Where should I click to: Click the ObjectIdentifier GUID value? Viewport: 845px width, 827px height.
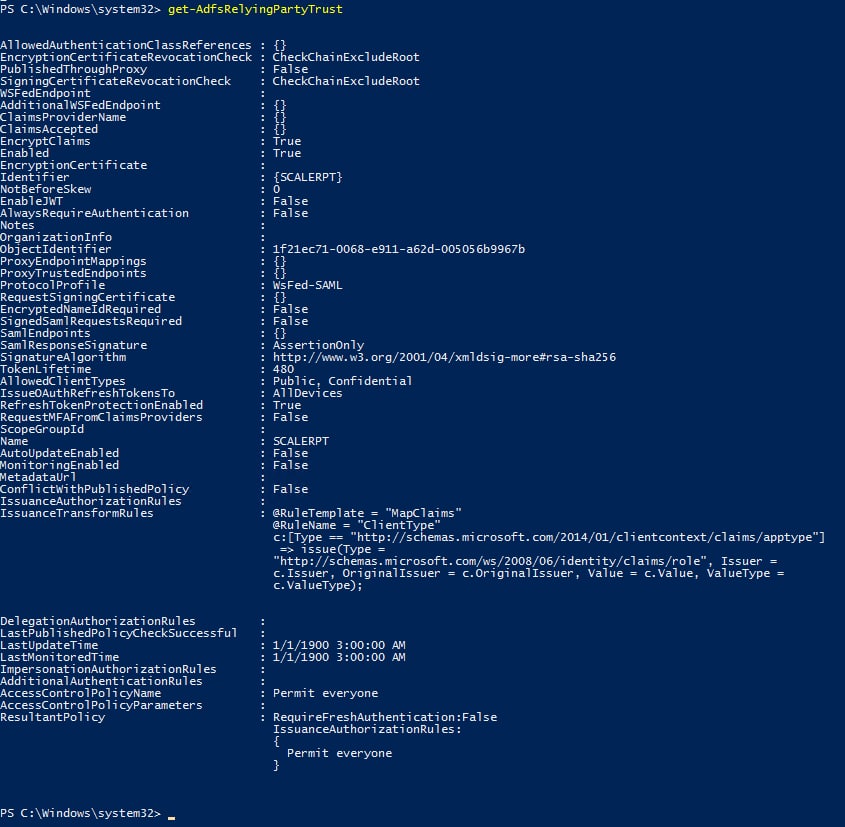[x=399, y=249]
